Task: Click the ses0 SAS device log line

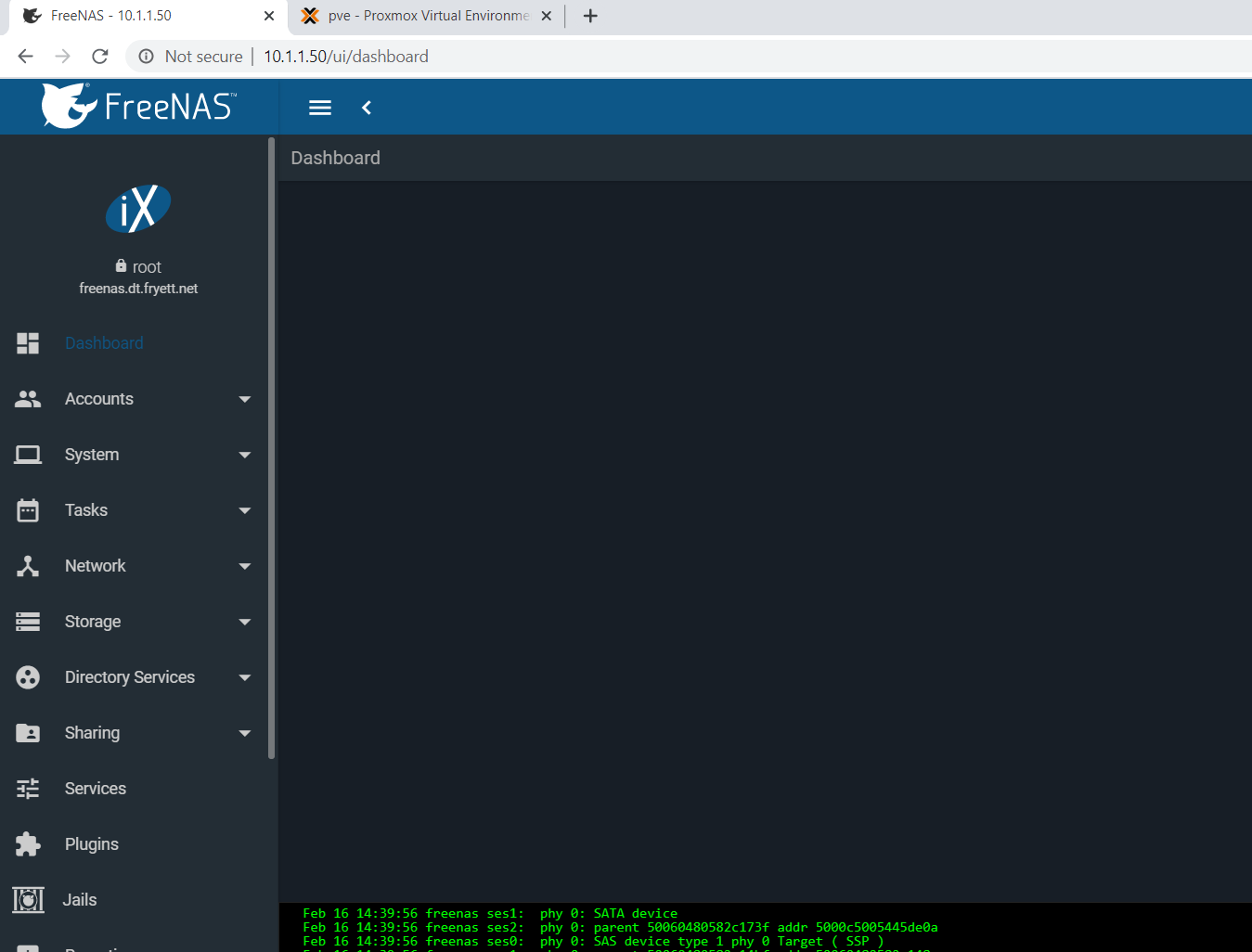Action: pyautogui.click(x=593, y=942)
